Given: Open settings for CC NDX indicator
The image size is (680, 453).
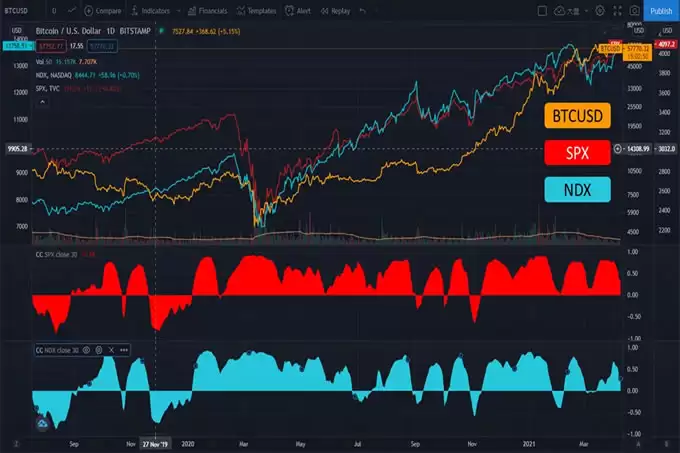Looking at the screenshot, I should coord(100,351).
